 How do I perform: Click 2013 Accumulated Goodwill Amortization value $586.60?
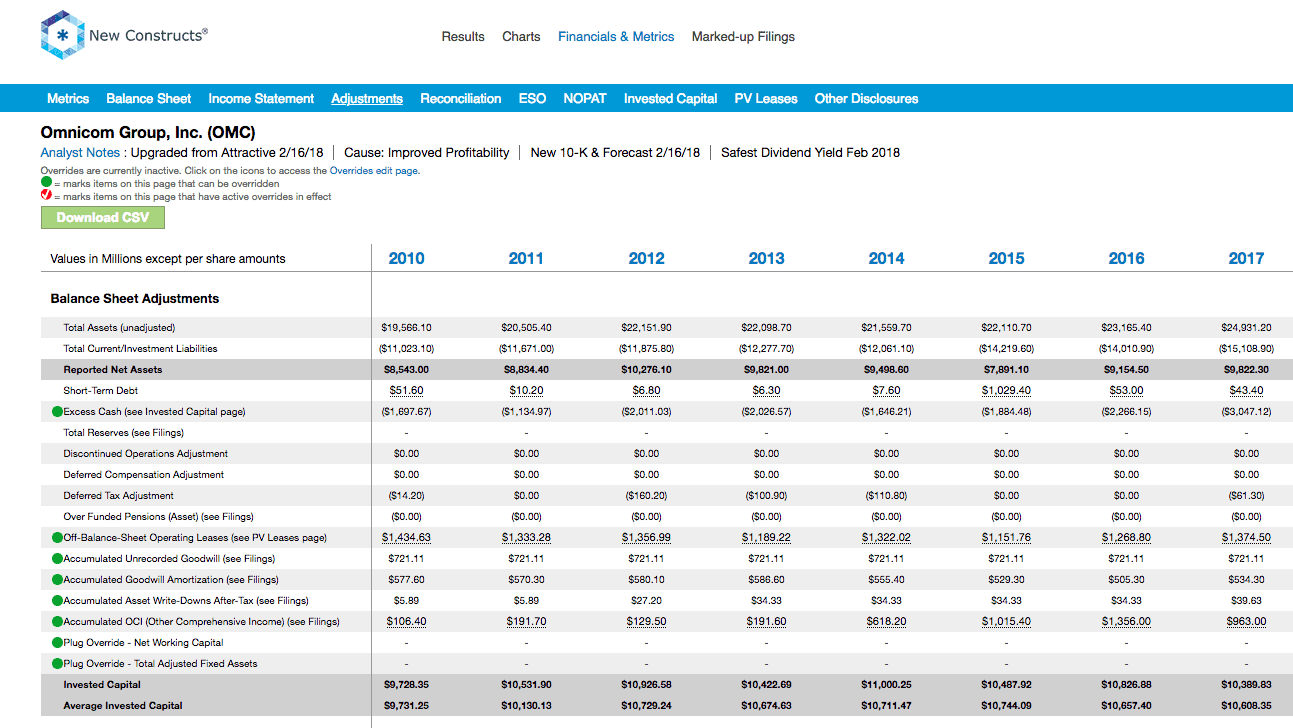click(x=766, y=580)
